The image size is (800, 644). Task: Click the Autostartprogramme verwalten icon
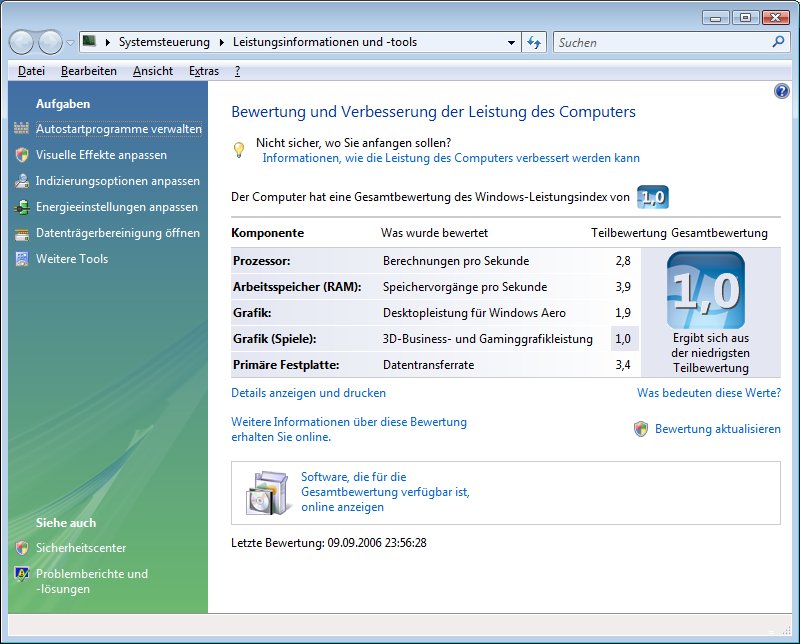point(22,129)
